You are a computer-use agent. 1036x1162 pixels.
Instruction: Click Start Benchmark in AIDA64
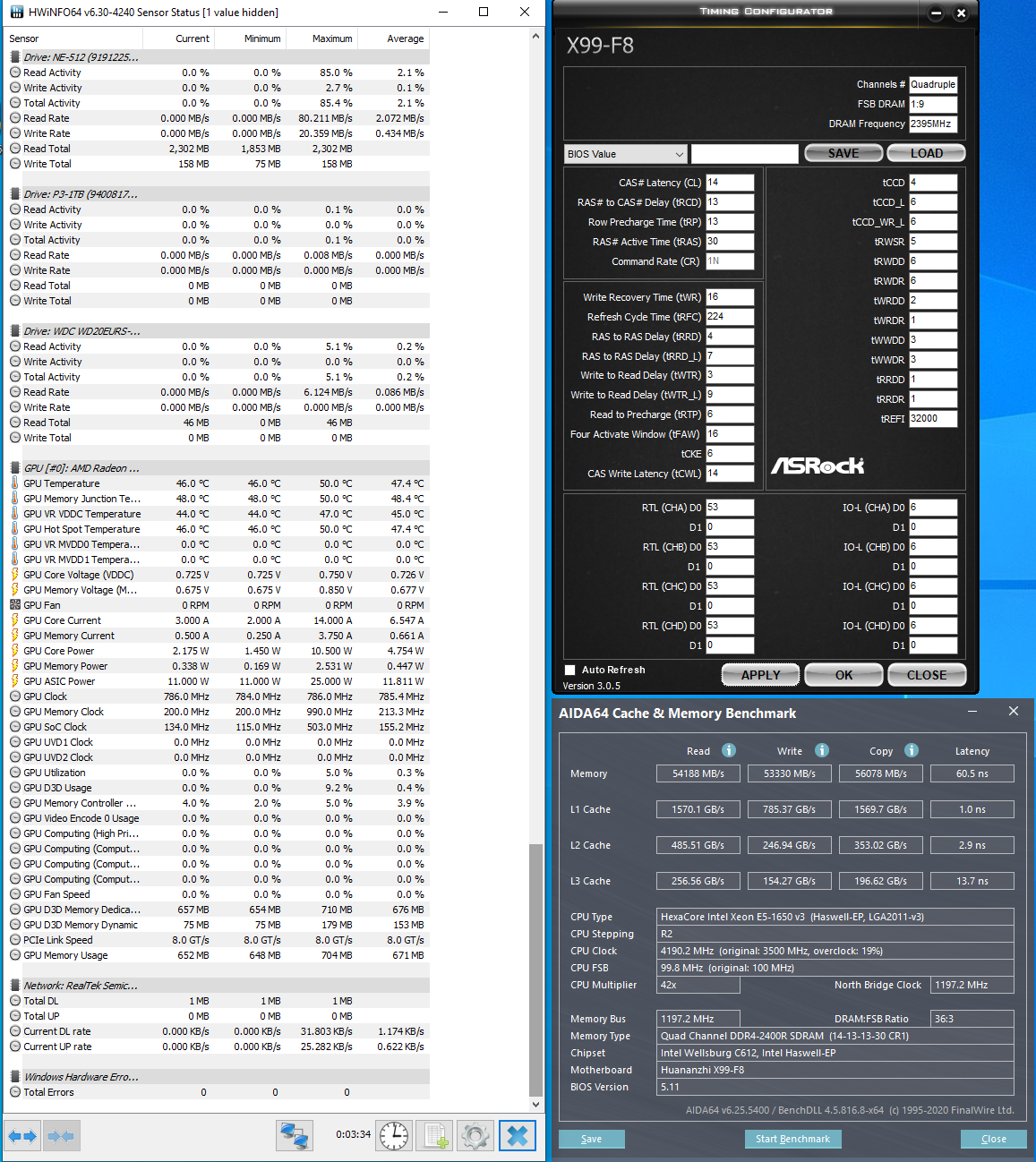(x=792, y=1139)
